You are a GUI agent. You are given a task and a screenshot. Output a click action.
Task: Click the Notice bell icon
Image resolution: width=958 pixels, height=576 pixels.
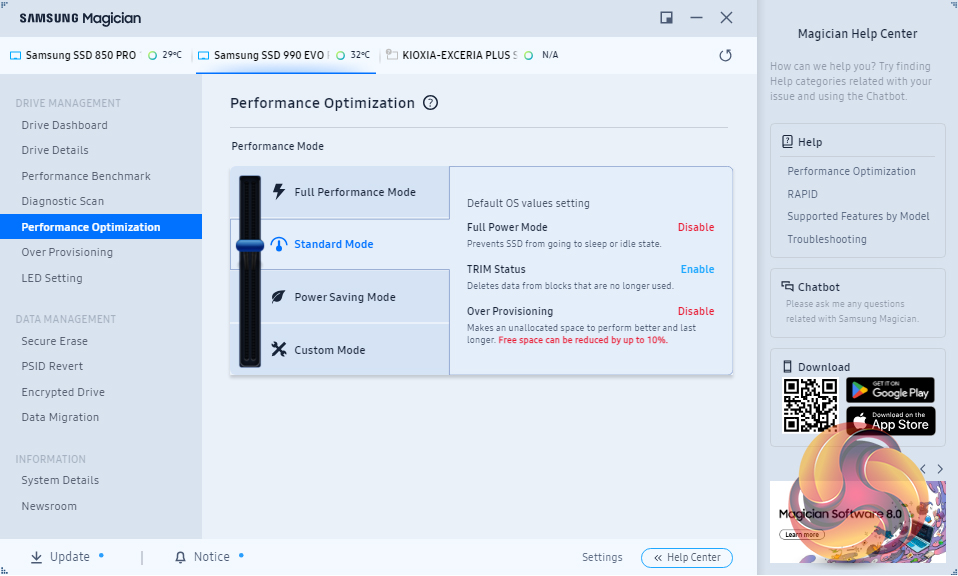tap(180, 557)
